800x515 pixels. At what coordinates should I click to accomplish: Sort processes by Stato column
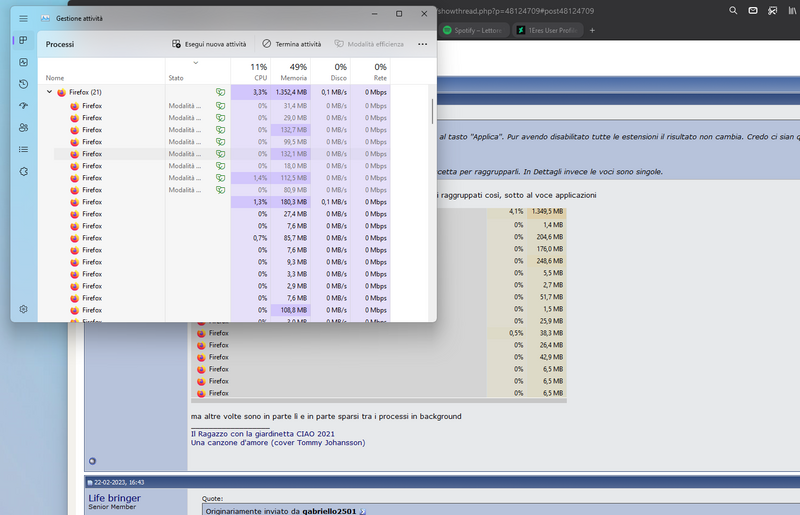[176, 78]
